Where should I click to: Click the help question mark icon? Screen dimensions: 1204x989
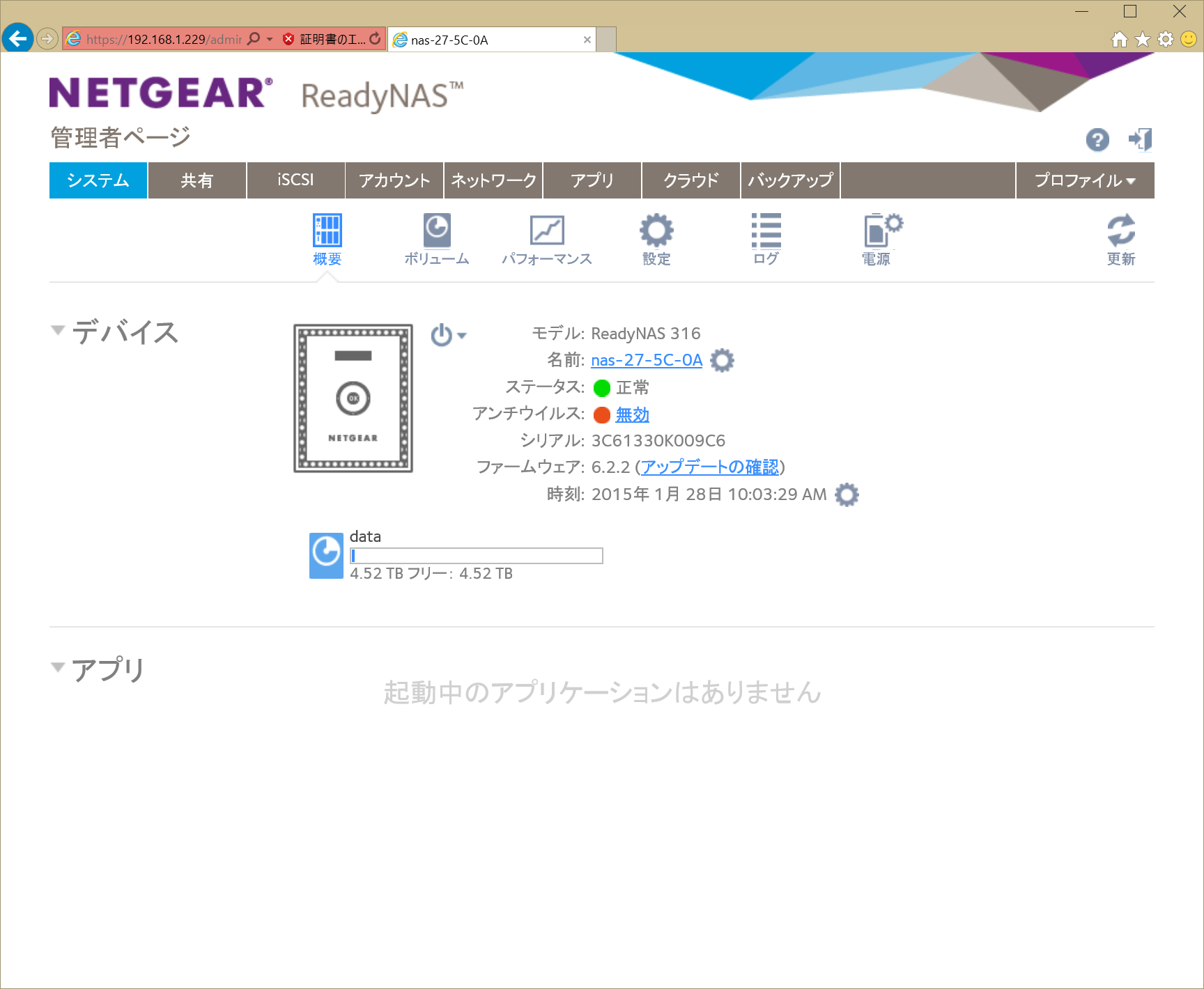click(x=1097, y=140)
